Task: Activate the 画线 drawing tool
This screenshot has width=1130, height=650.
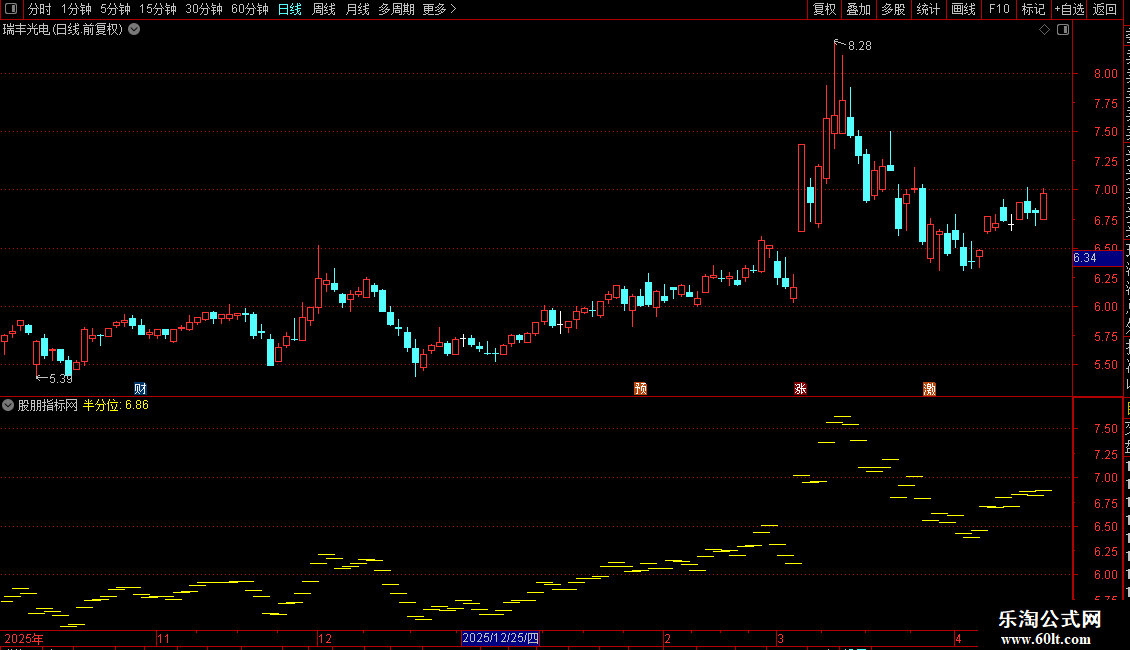Action: point(964,9)
